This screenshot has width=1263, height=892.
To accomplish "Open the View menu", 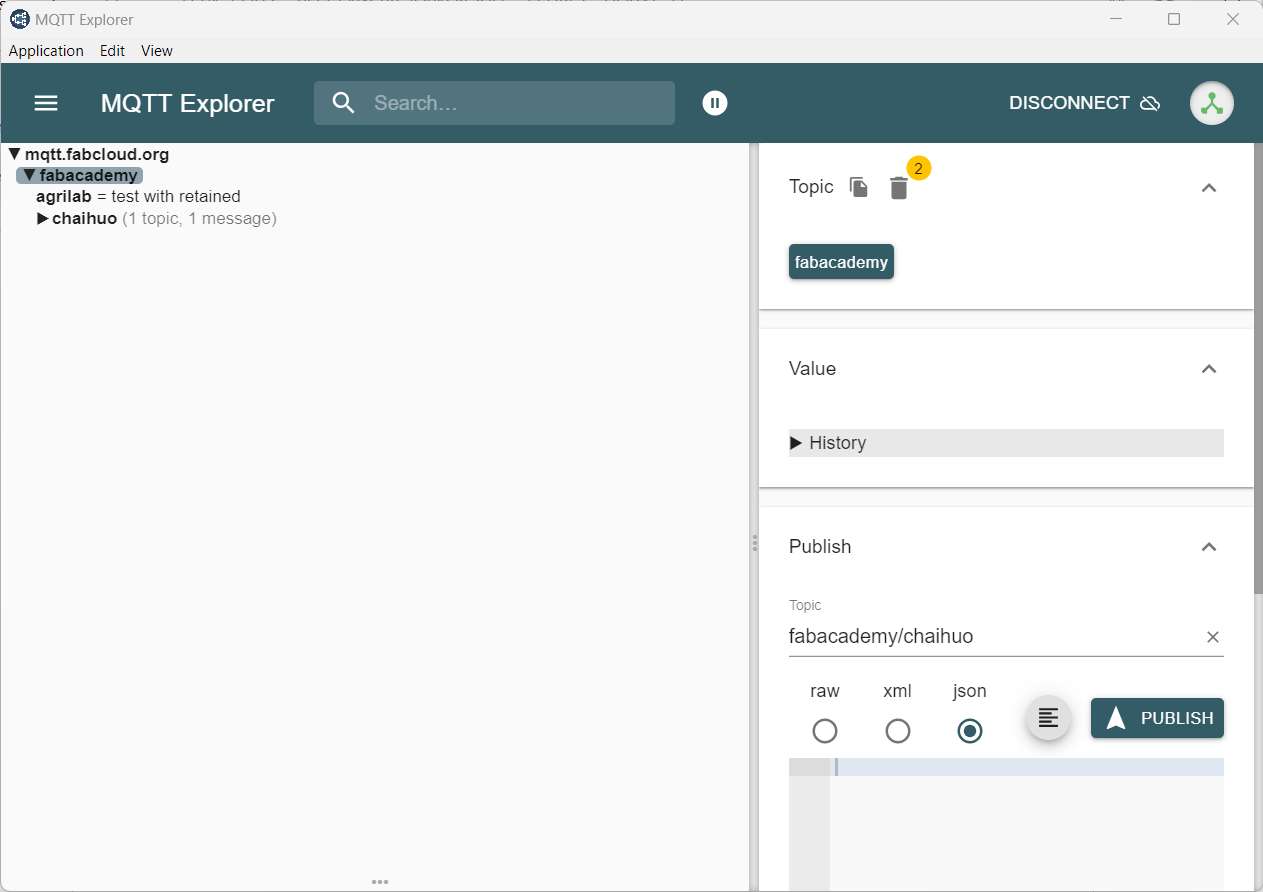I will click(x=156, y=51).
